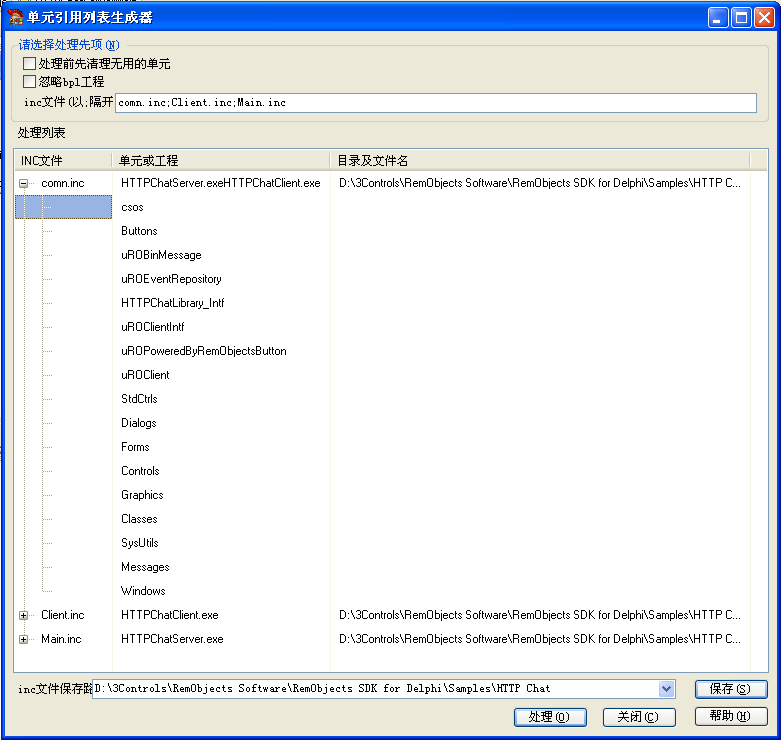Collapse the comn.inc tree node
This screenshot has height=743, width=781.
pos(24,183)
